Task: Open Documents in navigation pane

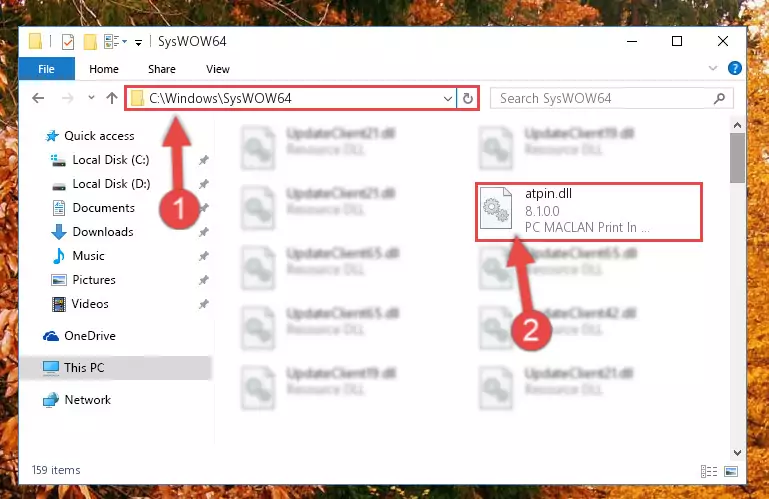Action: (x=94, y=208)
